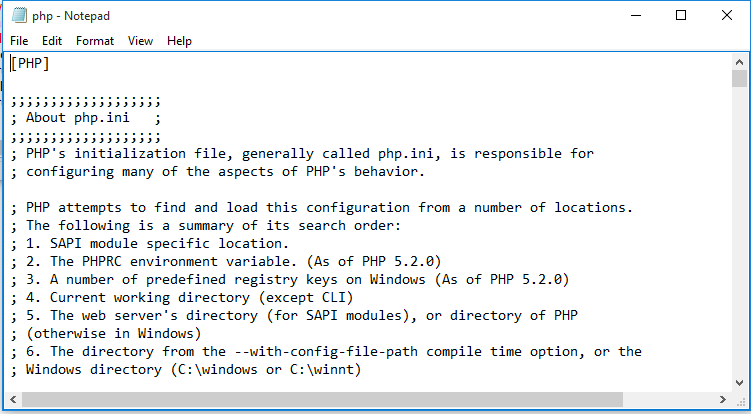The height and width of the screenshot is (414, 751).
Task: Place cursor in the [PHP] line
Action: (x=30, y=63)
